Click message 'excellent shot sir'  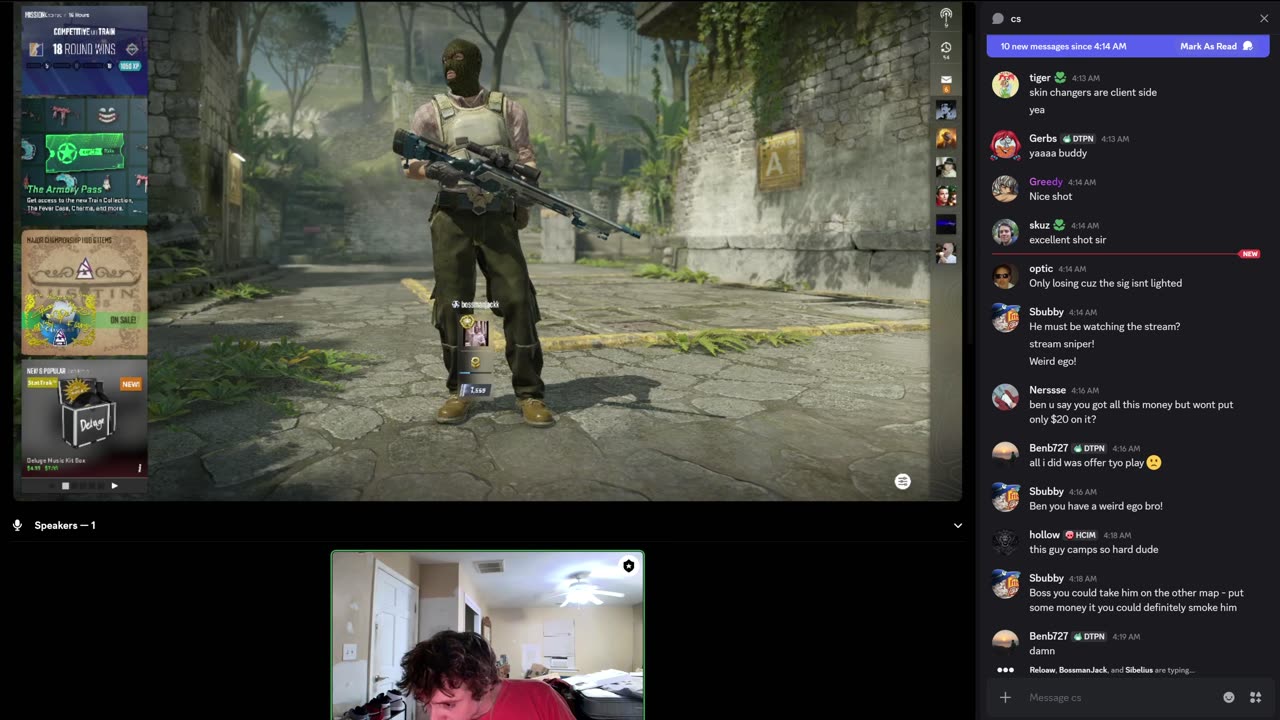click(x=1067, y=240)
